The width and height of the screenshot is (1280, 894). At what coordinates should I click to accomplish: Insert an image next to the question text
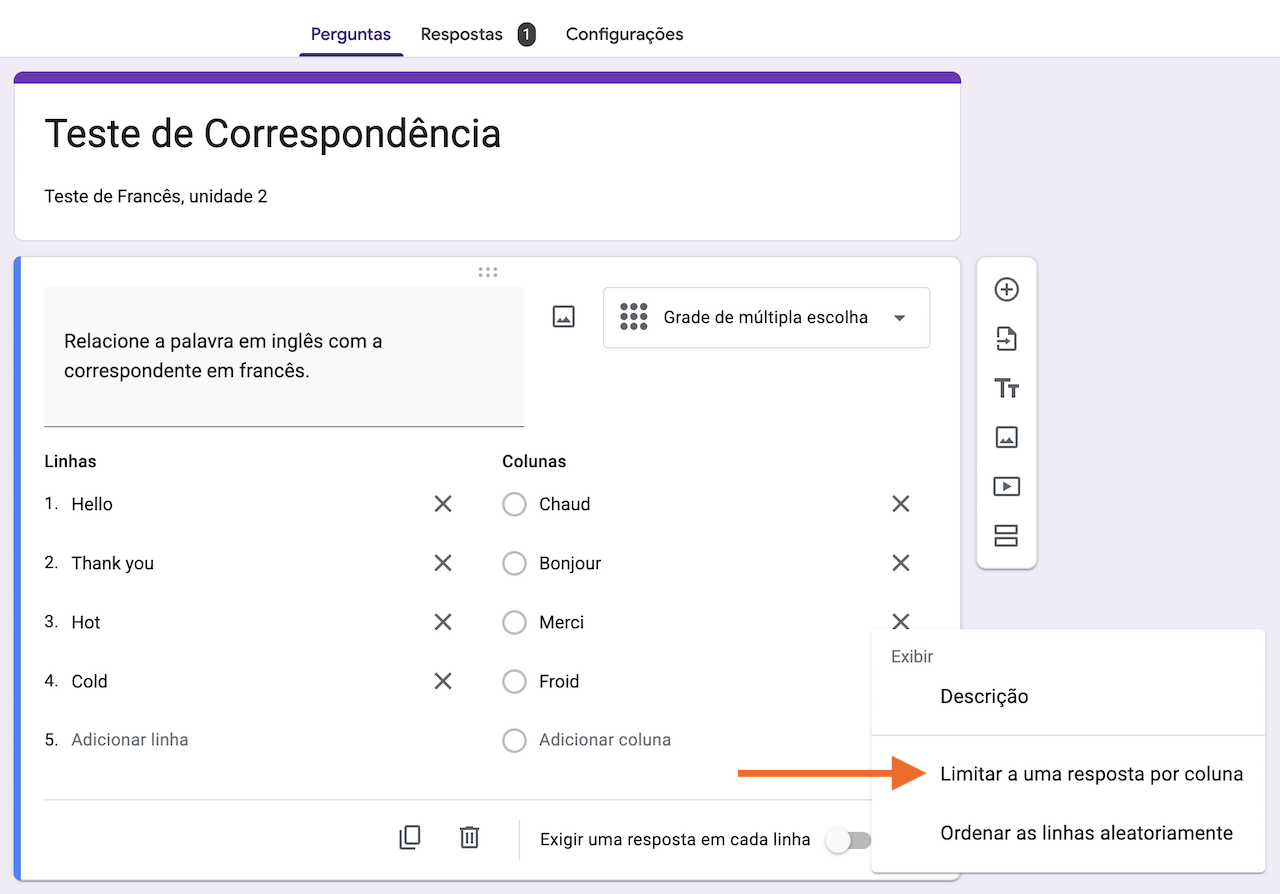[x=564, y=317]
